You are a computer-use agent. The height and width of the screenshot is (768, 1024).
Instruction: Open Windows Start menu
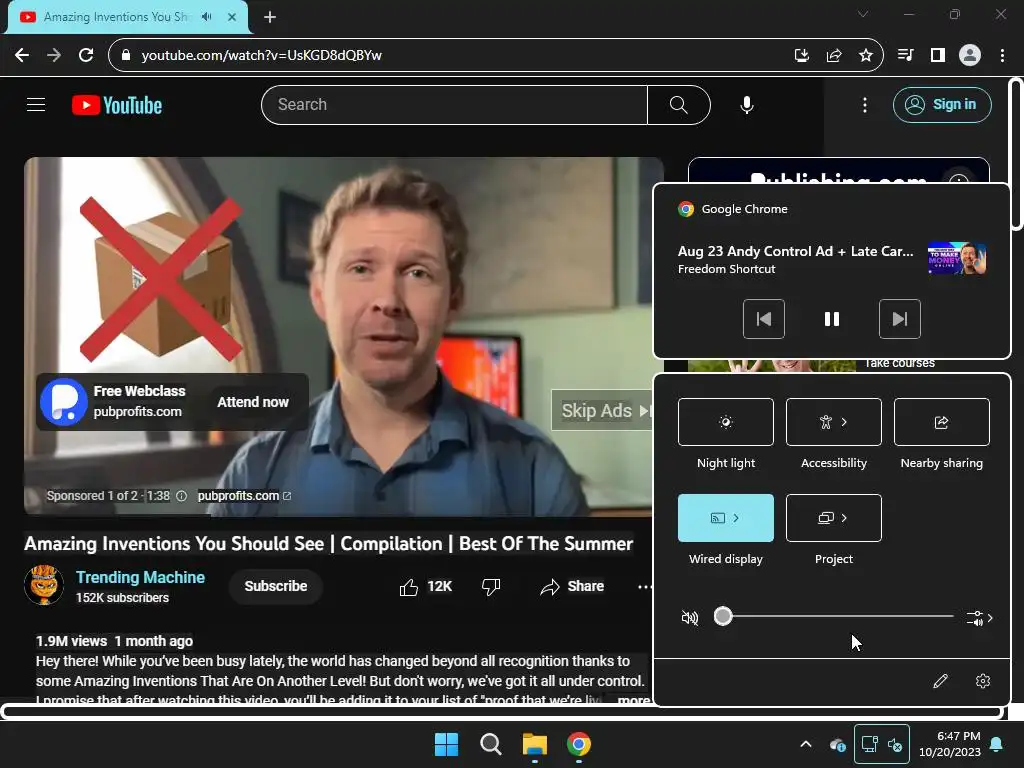(447, 744)
